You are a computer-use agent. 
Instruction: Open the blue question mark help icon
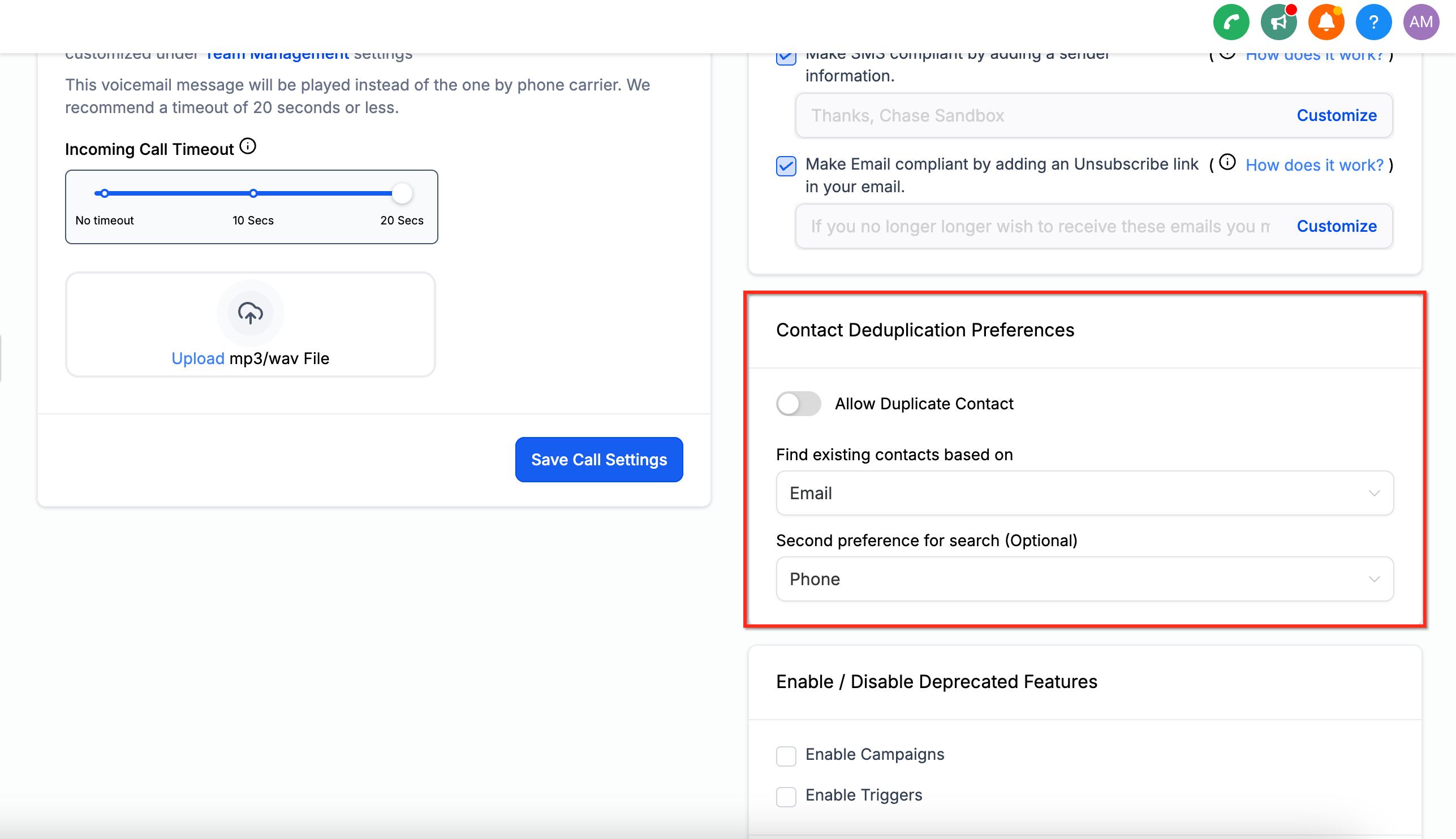click(1373, 23)
